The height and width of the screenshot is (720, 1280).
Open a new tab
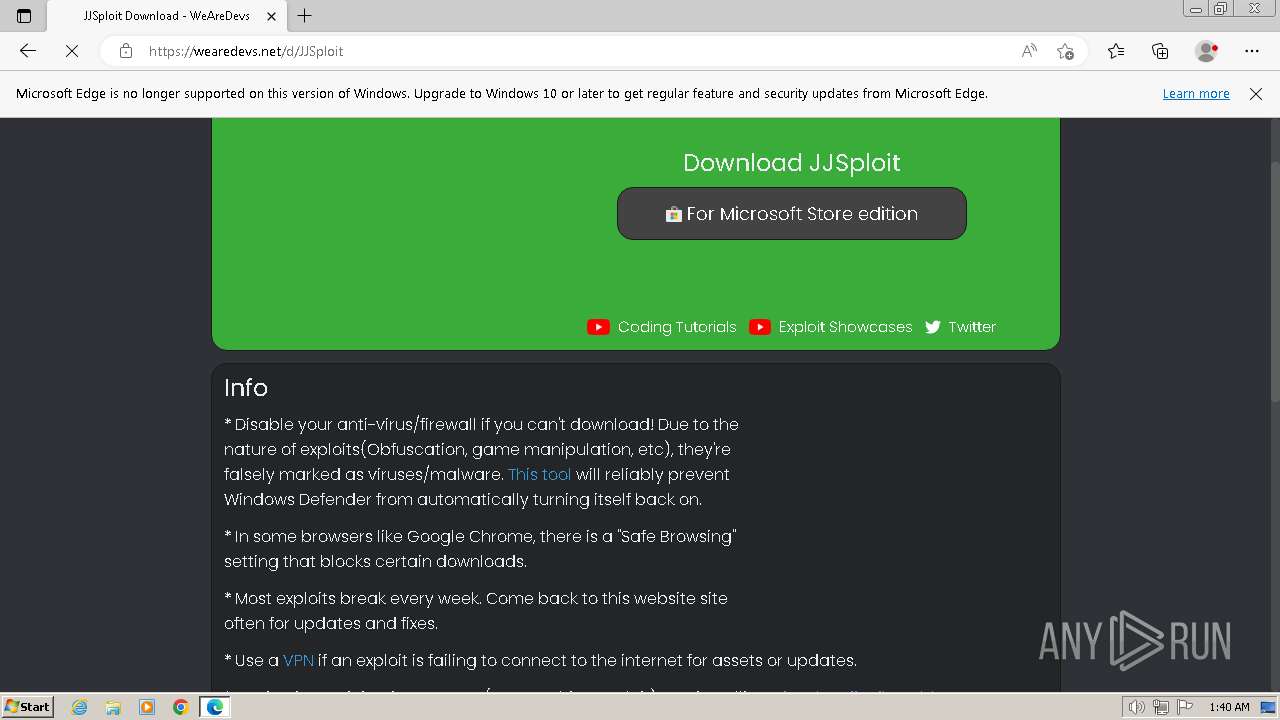305,16
